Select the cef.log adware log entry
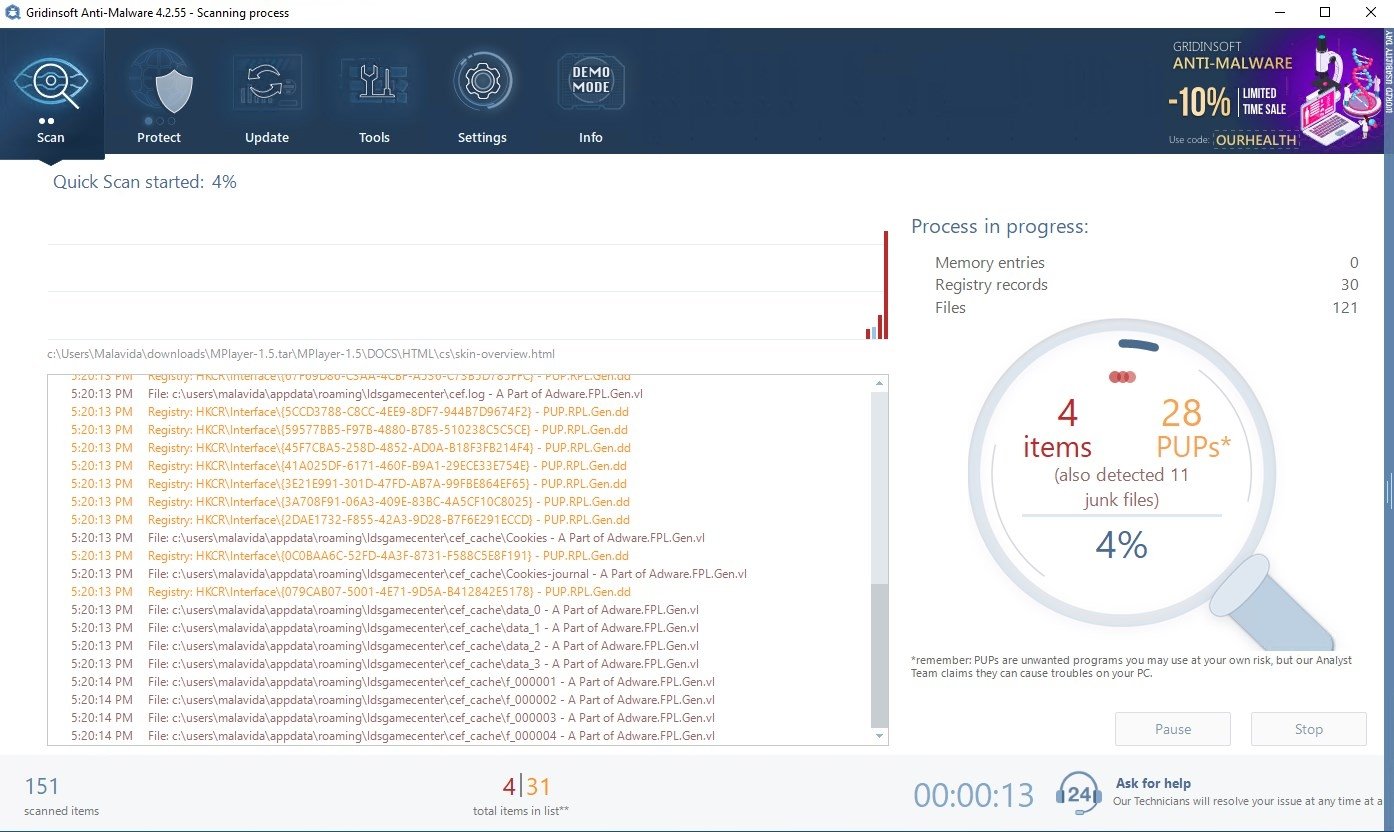 click(x=395, y=394)
